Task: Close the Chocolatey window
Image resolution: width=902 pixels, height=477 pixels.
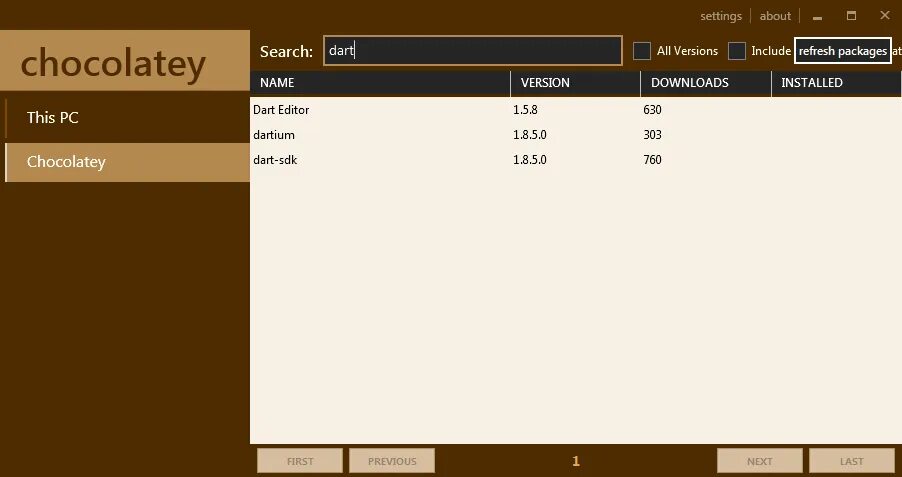Action: tap(885, 16)
